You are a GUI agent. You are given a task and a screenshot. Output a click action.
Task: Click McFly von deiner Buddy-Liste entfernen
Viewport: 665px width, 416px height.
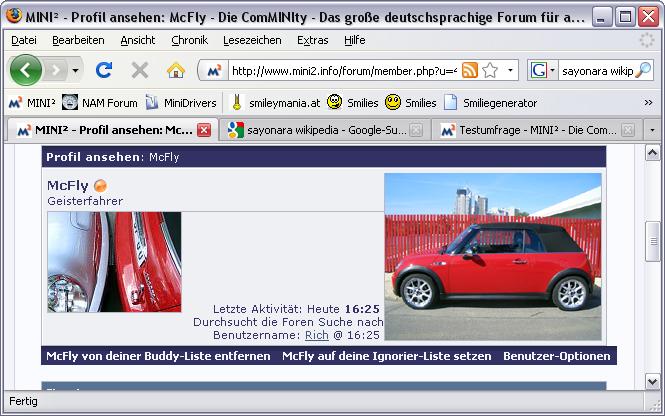[x=157, y=356]
